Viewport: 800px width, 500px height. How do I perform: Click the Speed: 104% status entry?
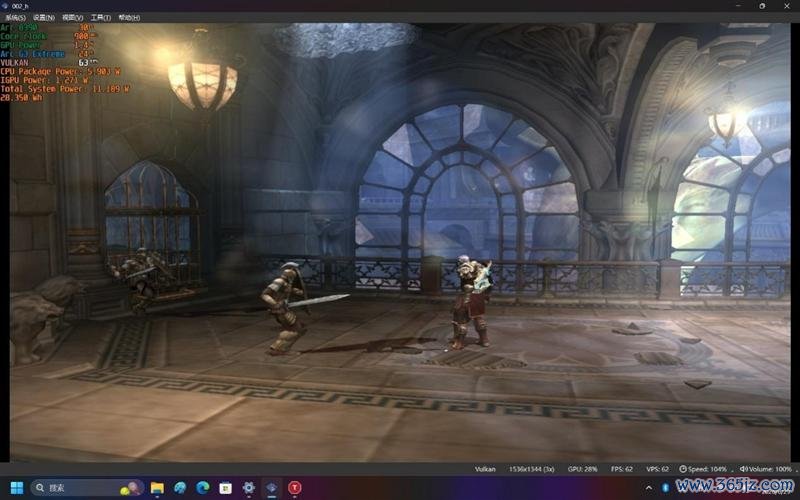click(703, 469)
